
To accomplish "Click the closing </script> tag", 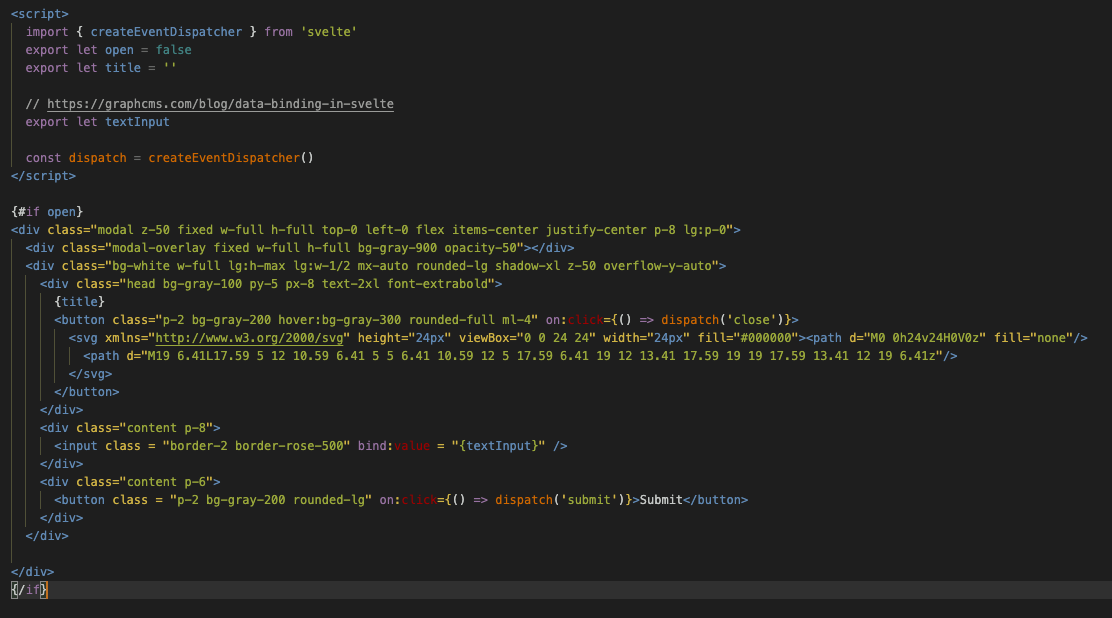I will pos(43,176).
